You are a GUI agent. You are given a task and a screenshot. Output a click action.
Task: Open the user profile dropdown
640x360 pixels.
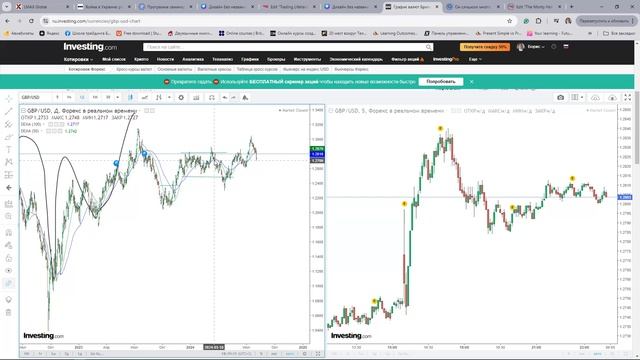tap(531, 47)
